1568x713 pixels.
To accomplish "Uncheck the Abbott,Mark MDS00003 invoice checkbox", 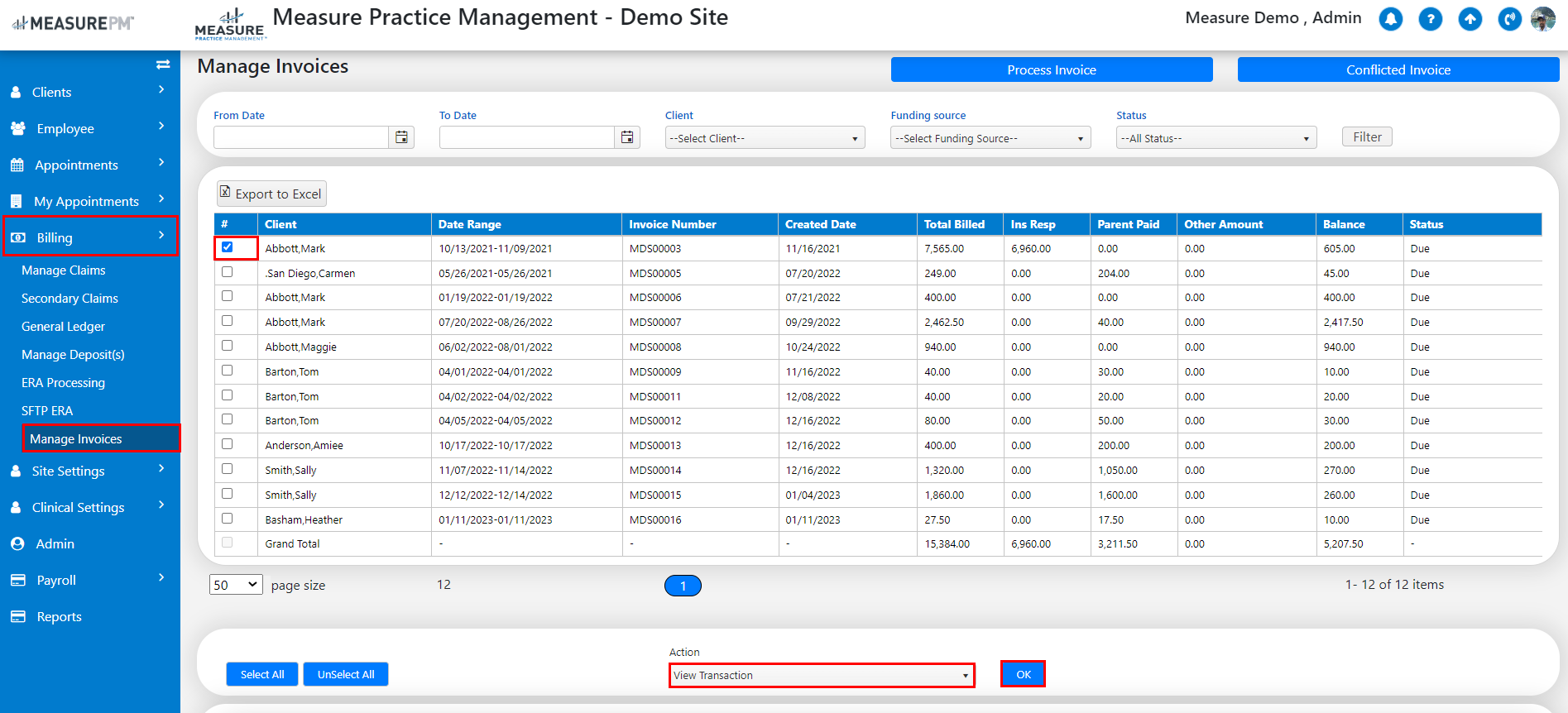I will point(228,246).
